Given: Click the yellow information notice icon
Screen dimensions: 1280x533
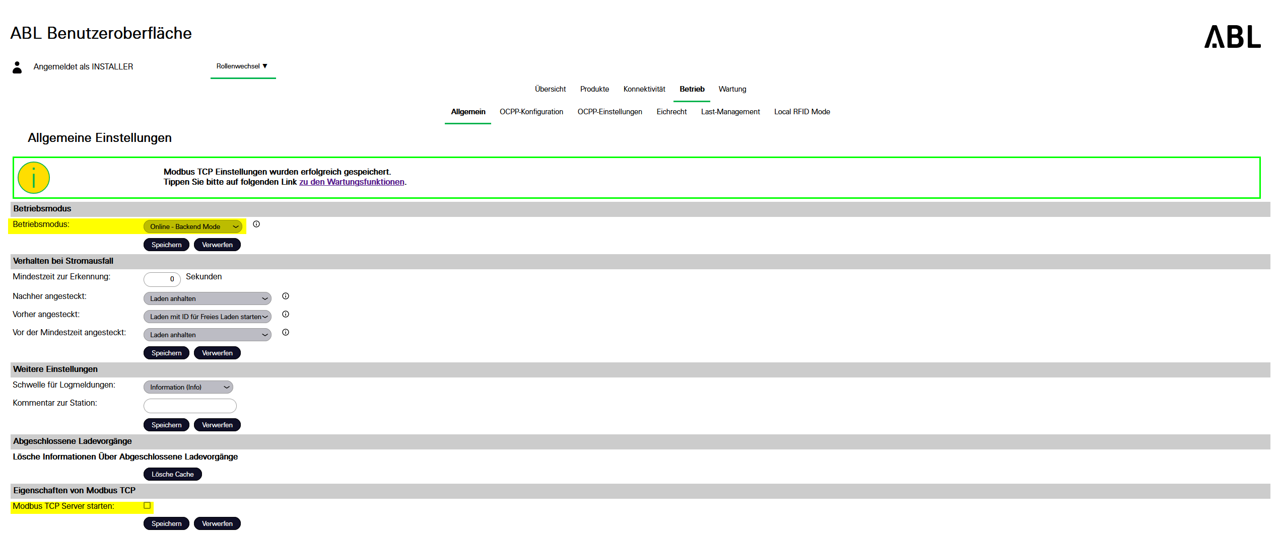Looking at the screenshot, I should (34, 178).
